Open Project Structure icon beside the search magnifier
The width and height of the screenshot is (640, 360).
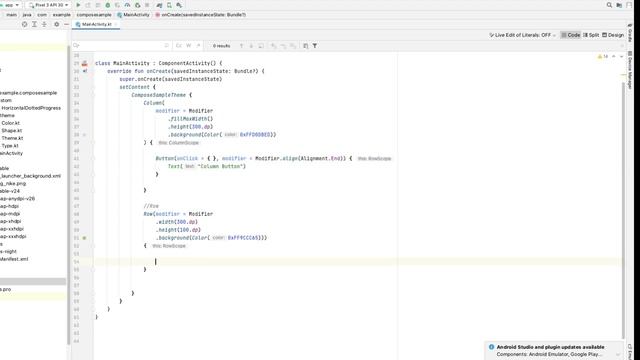619,5
